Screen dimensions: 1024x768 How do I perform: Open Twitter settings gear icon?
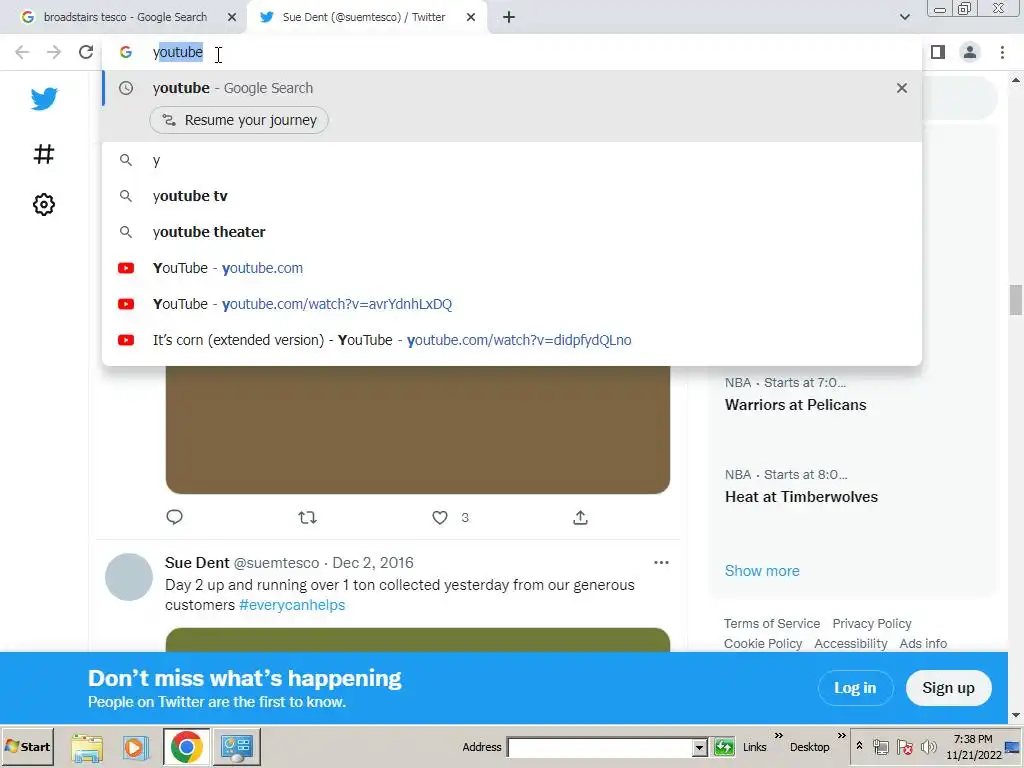tap(44, 204)
